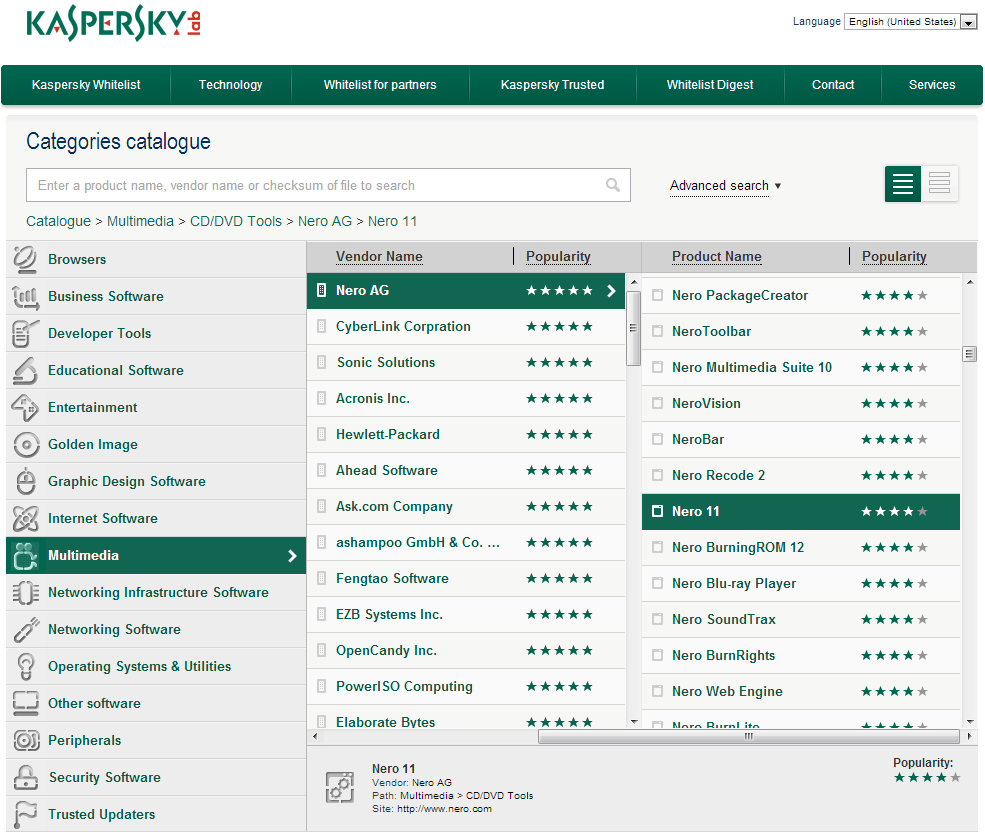Go to Multimedia breadcrumb link
The height and width of the screenshot is (838, 985).
tap(140, 221)
